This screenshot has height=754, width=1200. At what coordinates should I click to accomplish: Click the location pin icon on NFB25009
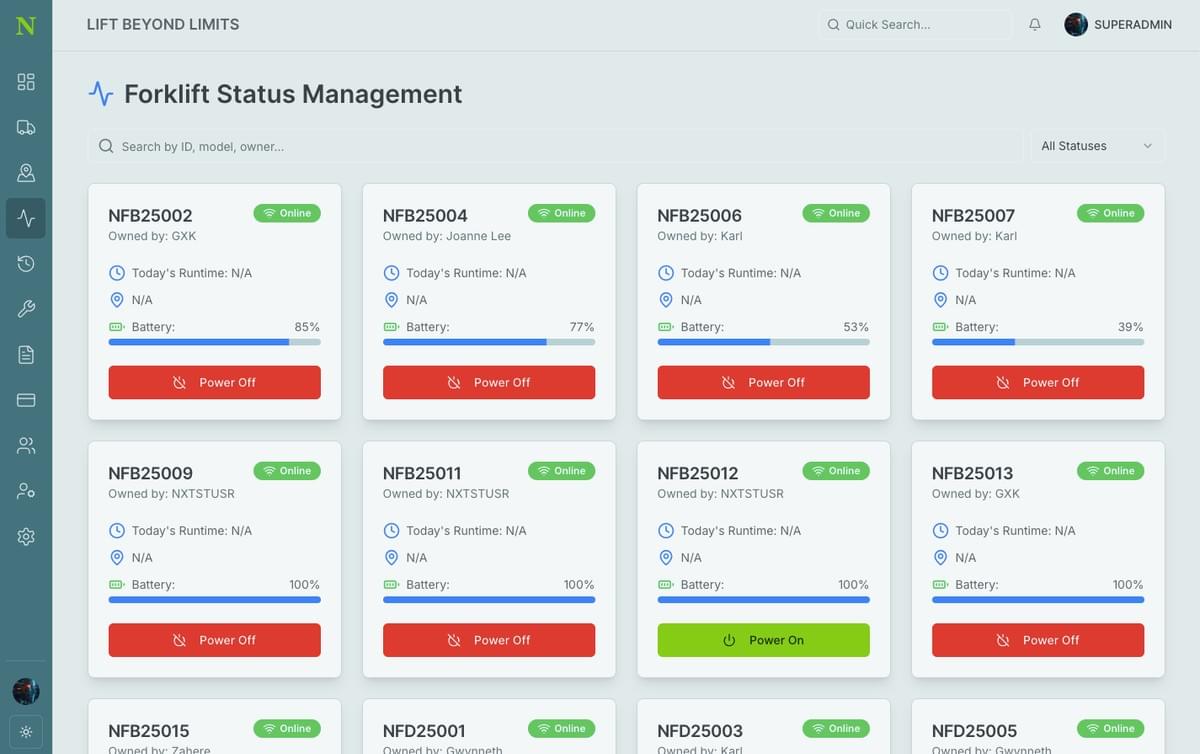(x=116, y=558)
